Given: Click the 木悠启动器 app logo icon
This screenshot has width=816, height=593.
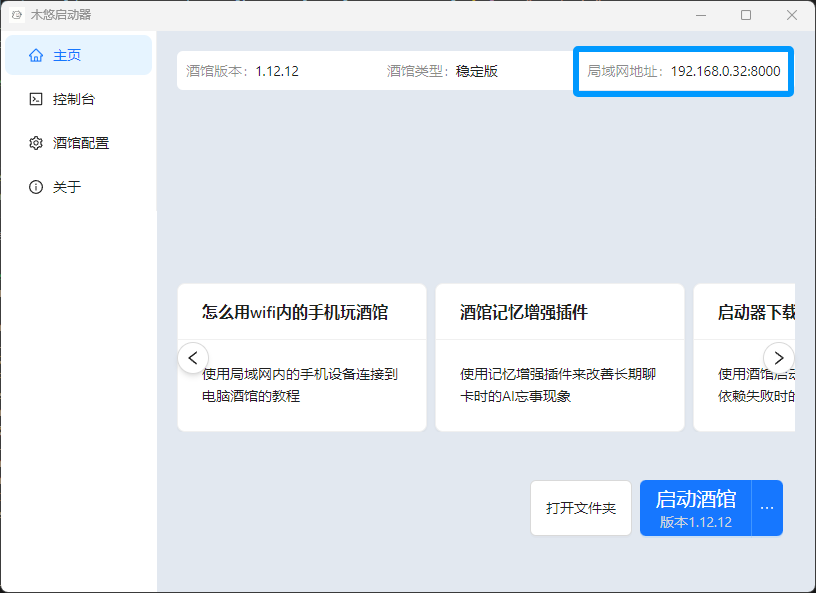Looking at the screenshot, I should 16,15.
